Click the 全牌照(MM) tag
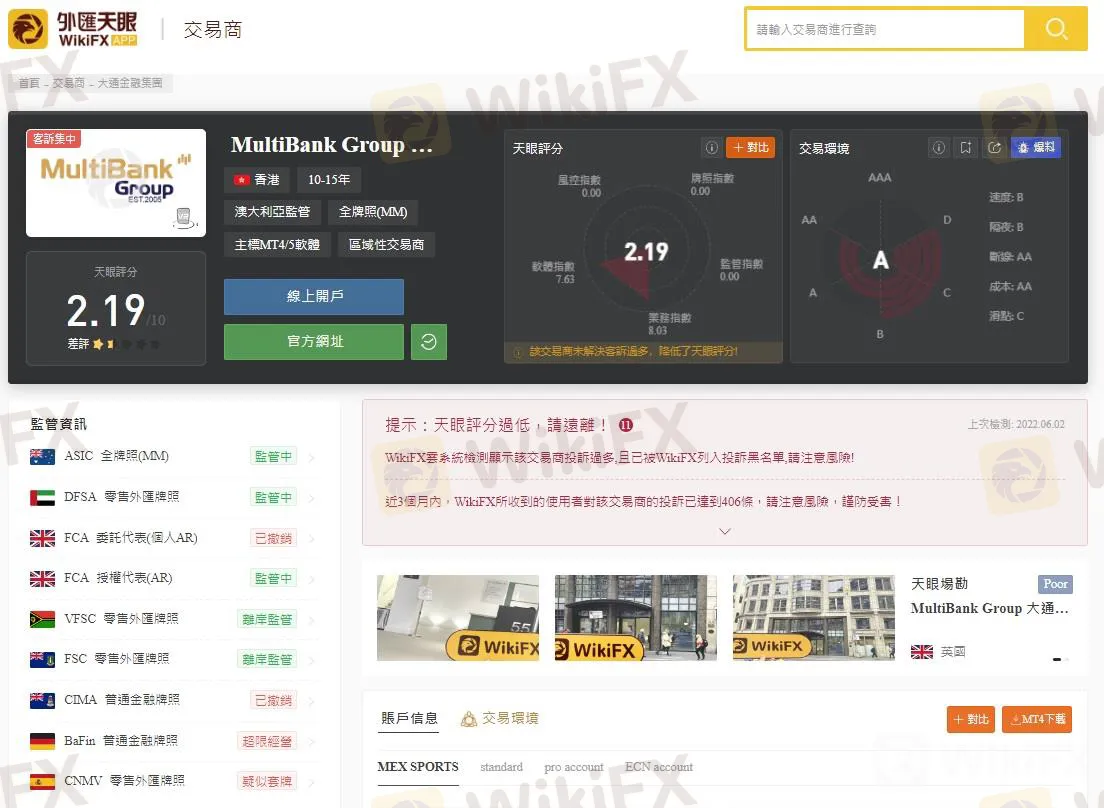The image size is (1104, 808). coord(373,212)
